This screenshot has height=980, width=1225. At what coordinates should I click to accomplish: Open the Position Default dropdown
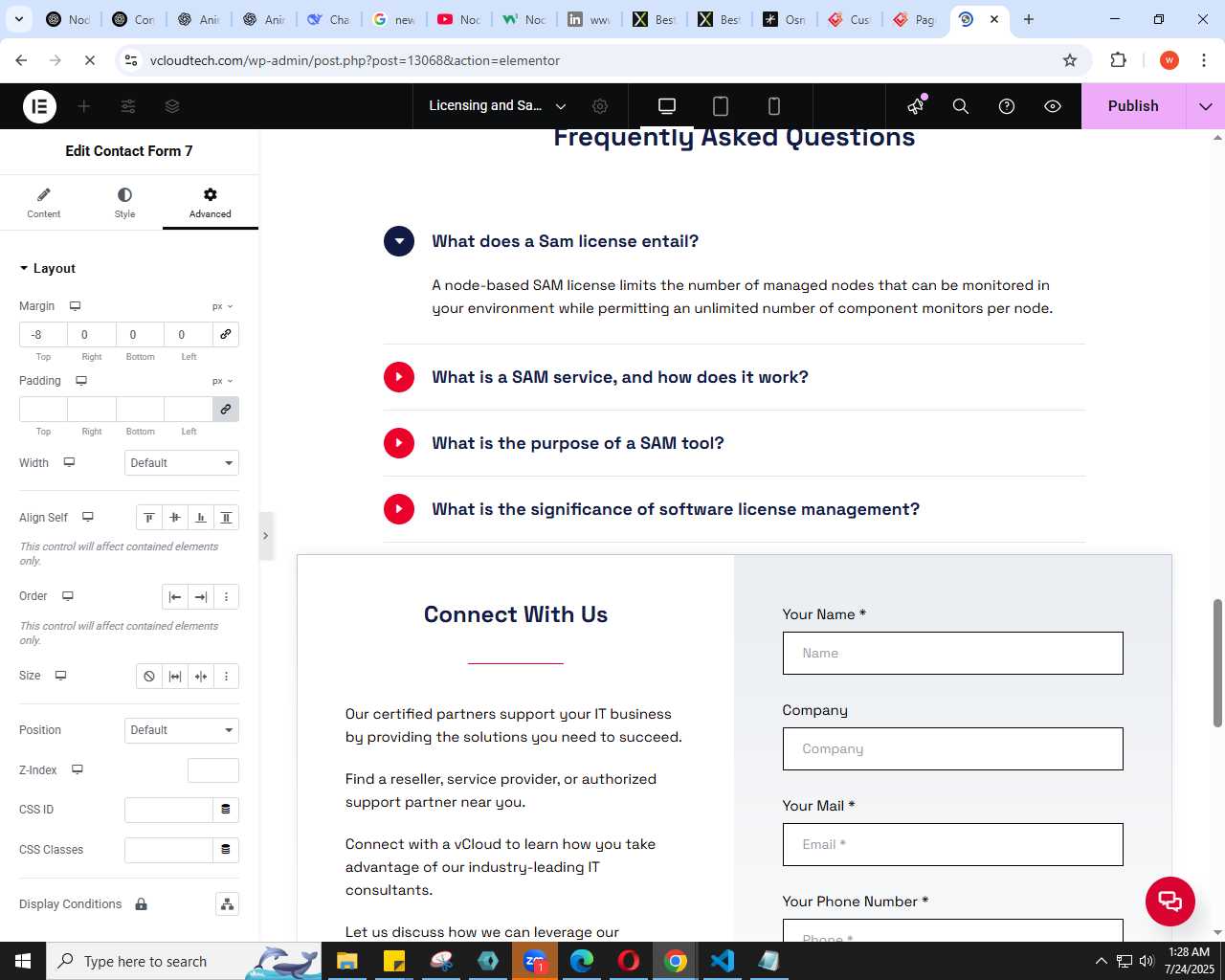coord(182,730)
